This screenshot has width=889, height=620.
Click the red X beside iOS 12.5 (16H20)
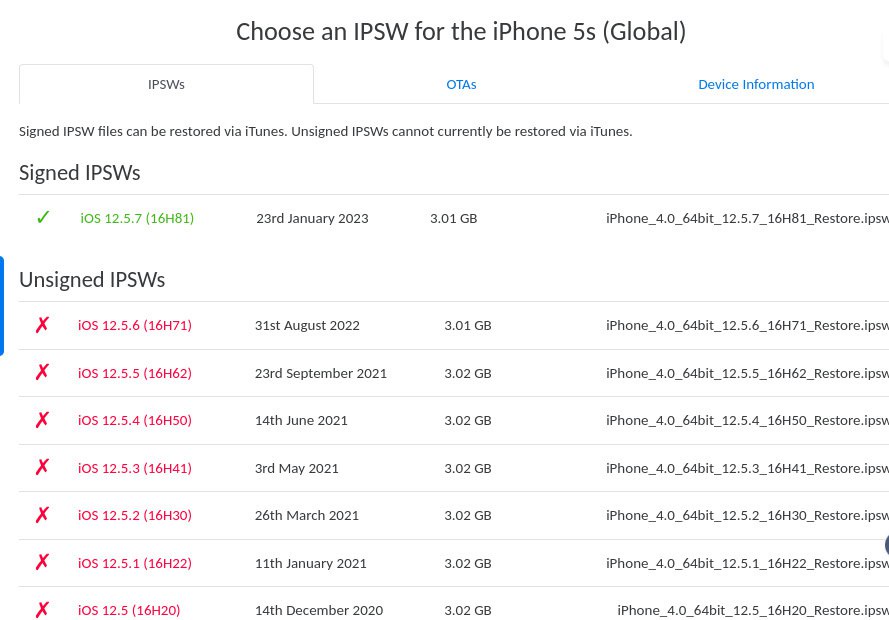click(x=42, y=610)
